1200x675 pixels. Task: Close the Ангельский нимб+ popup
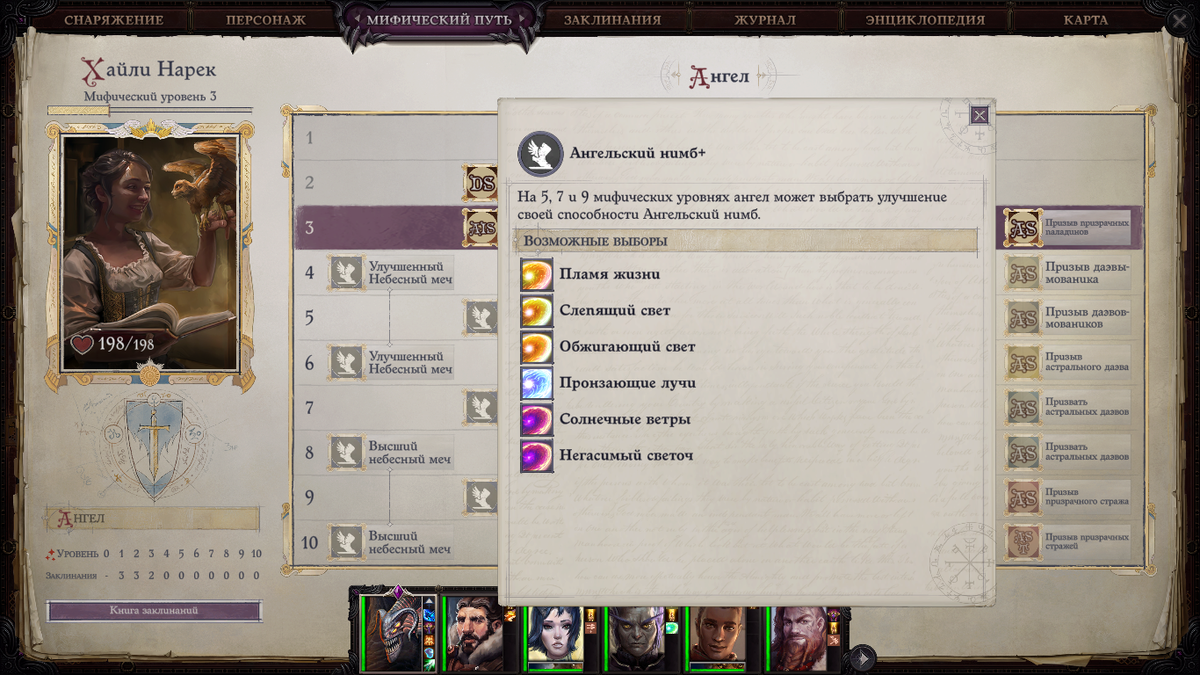pyautogui.click(x=980, y=115)
